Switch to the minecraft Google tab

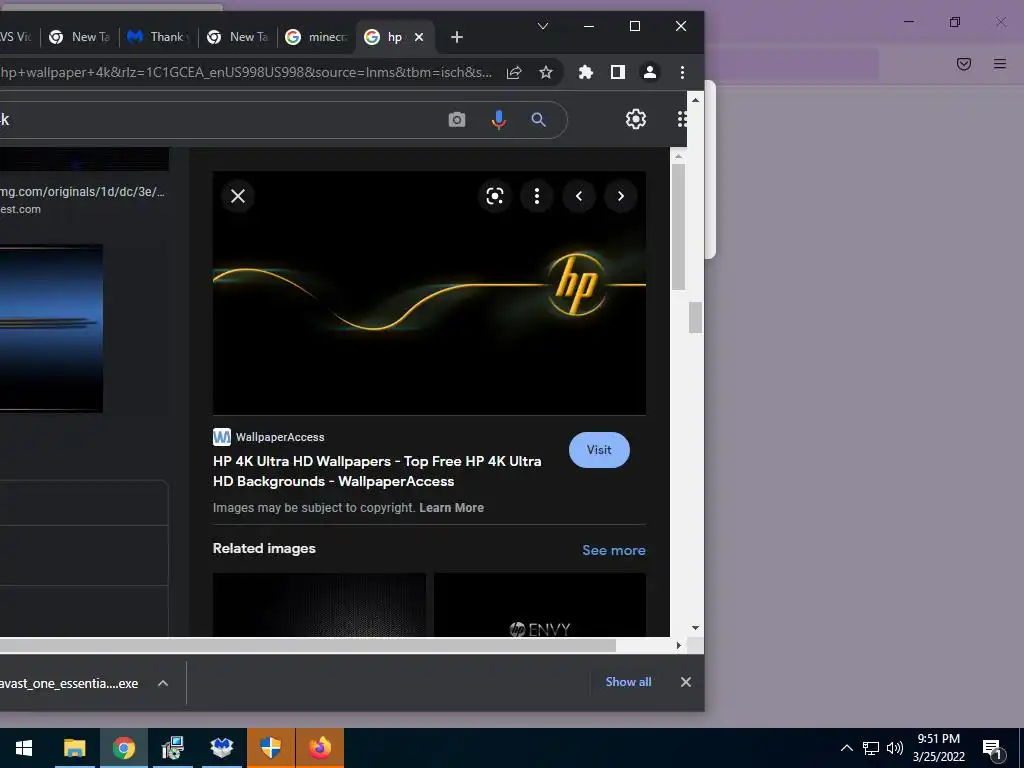click(317, 37)
